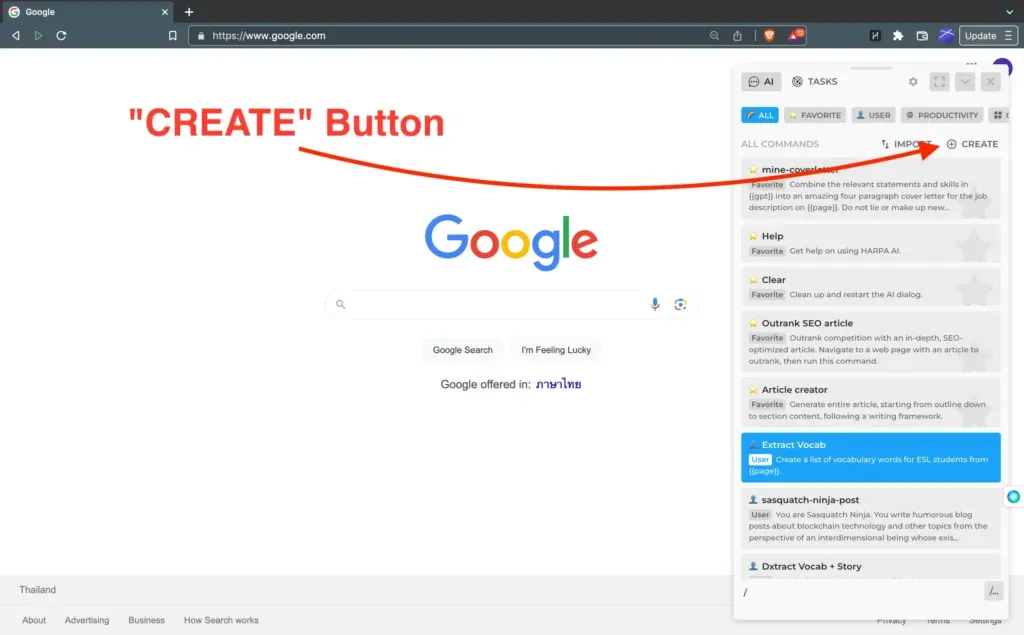Select the Extract Vocab command

click(871, 457)
